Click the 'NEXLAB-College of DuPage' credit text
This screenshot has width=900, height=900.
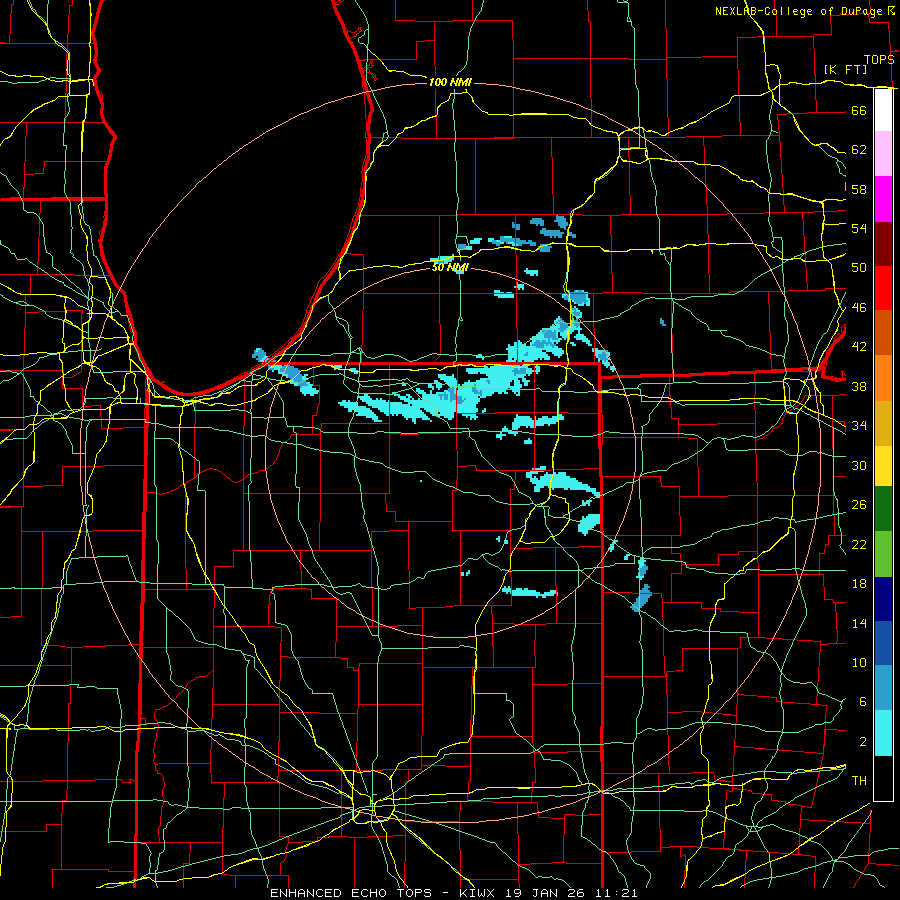point(799,11)
